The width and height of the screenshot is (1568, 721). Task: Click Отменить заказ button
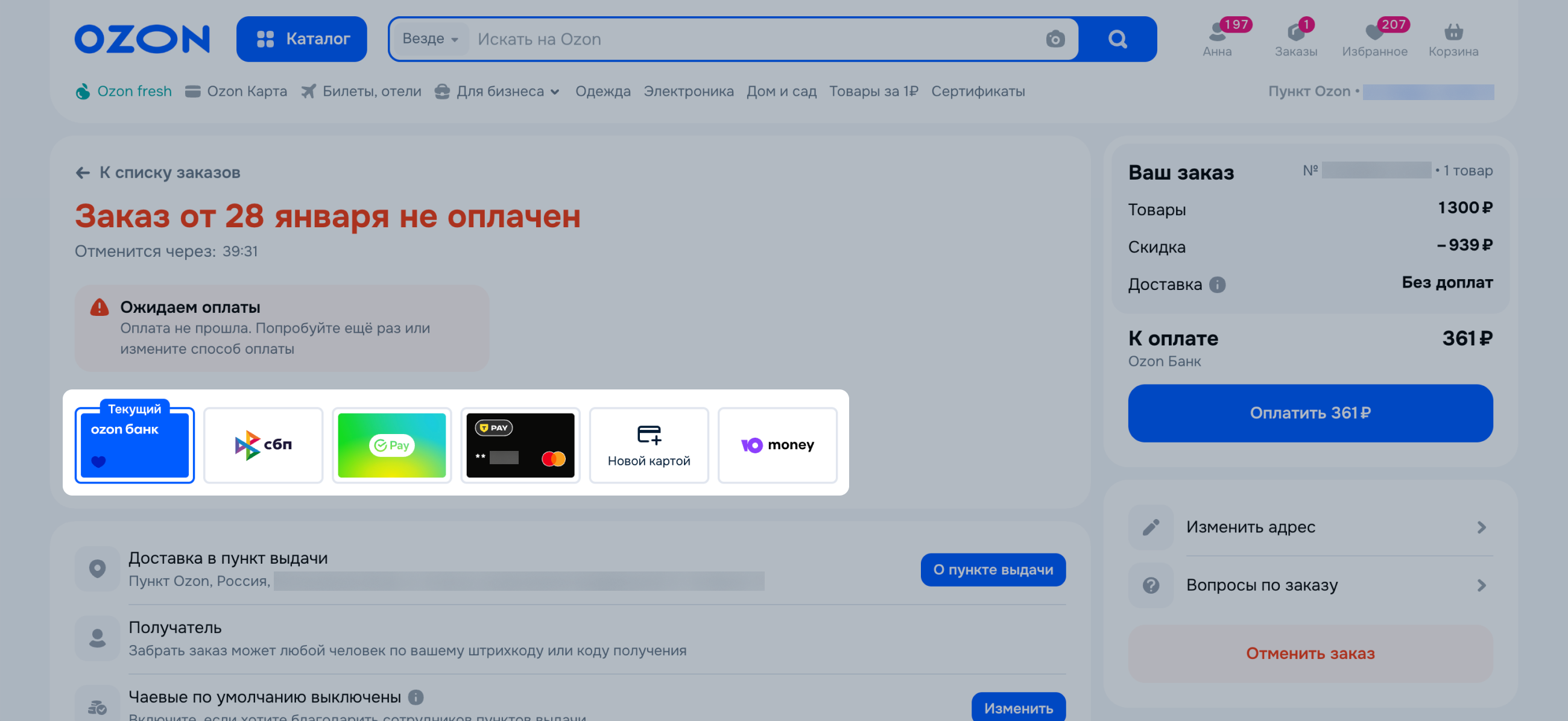click(x=1310, y=653)
